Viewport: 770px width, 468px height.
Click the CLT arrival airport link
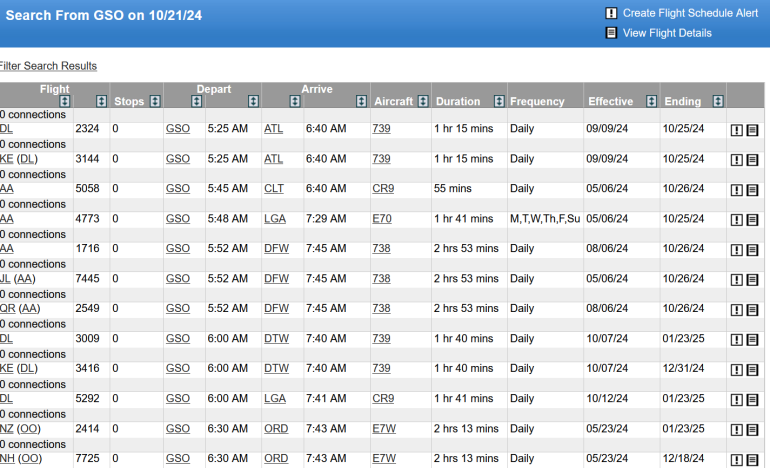[x=274, y=189]
